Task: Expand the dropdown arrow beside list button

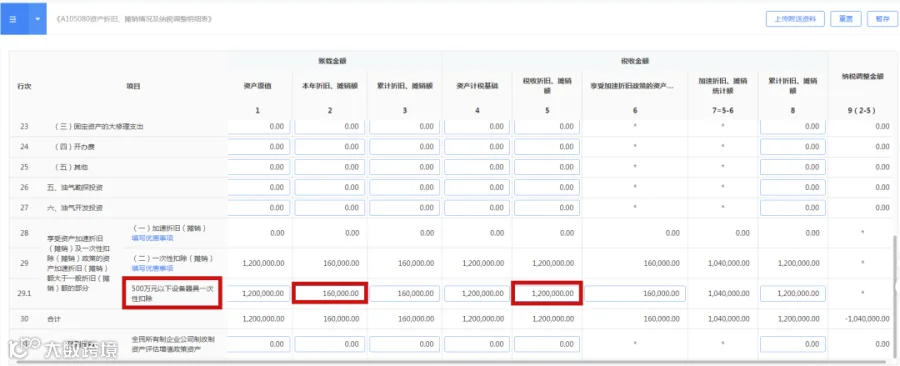Action: click(37, 19)
